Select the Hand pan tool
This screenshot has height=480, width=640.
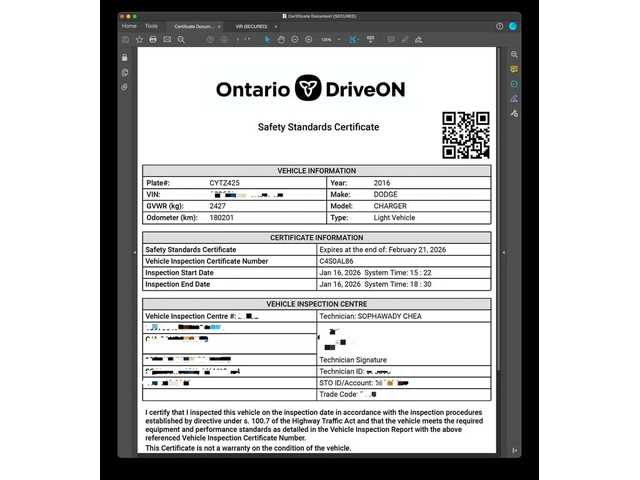281,39
